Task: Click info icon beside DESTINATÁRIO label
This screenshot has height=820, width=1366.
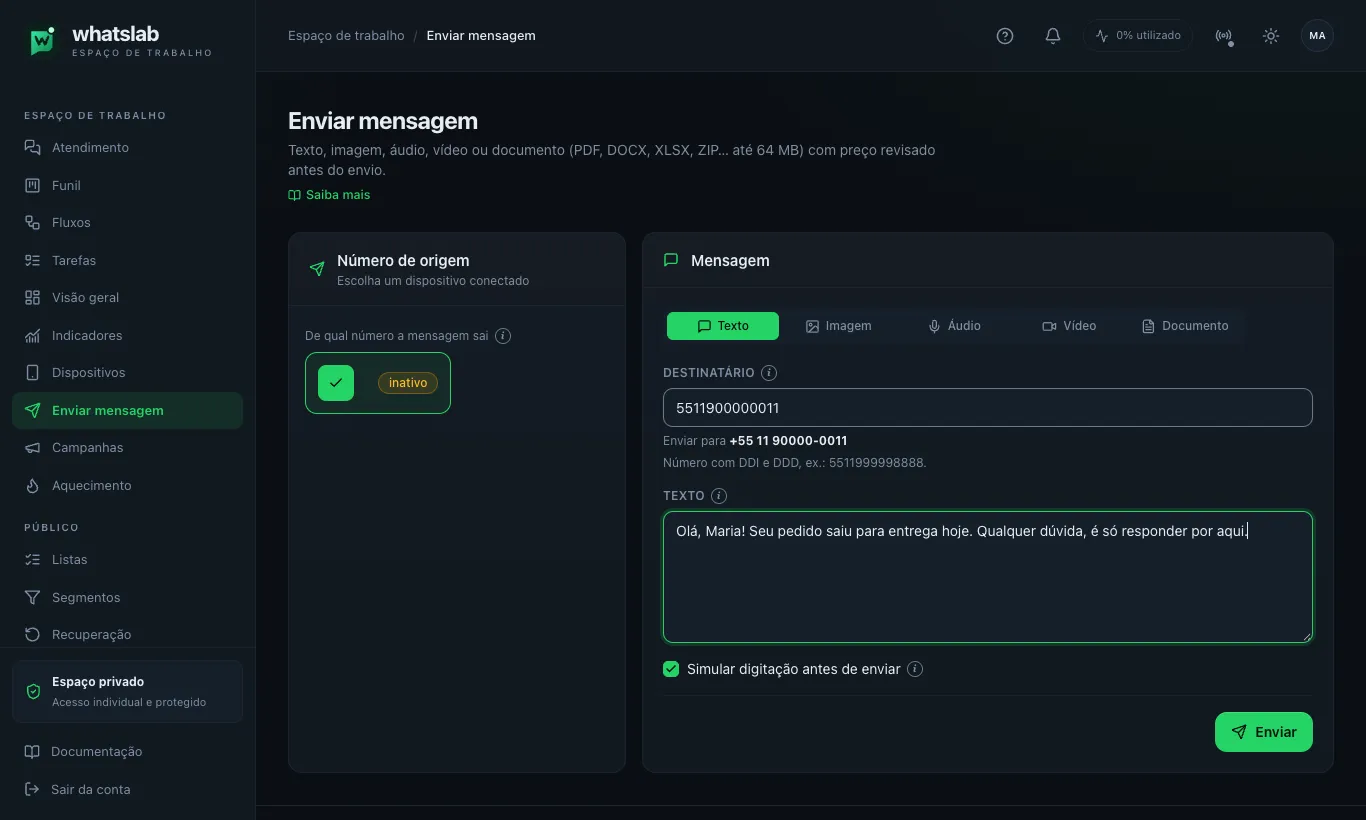Action: click(769, 373)
